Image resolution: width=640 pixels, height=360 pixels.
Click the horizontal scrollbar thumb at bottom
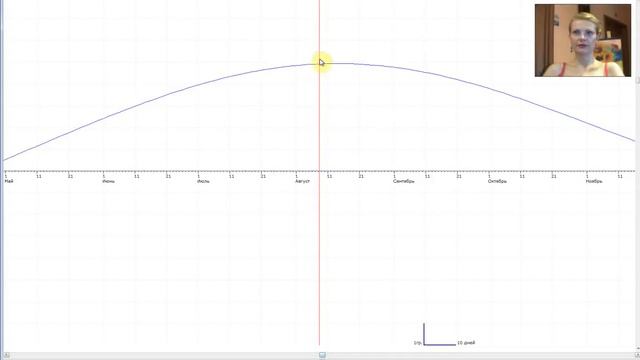(x=322, y=356)
